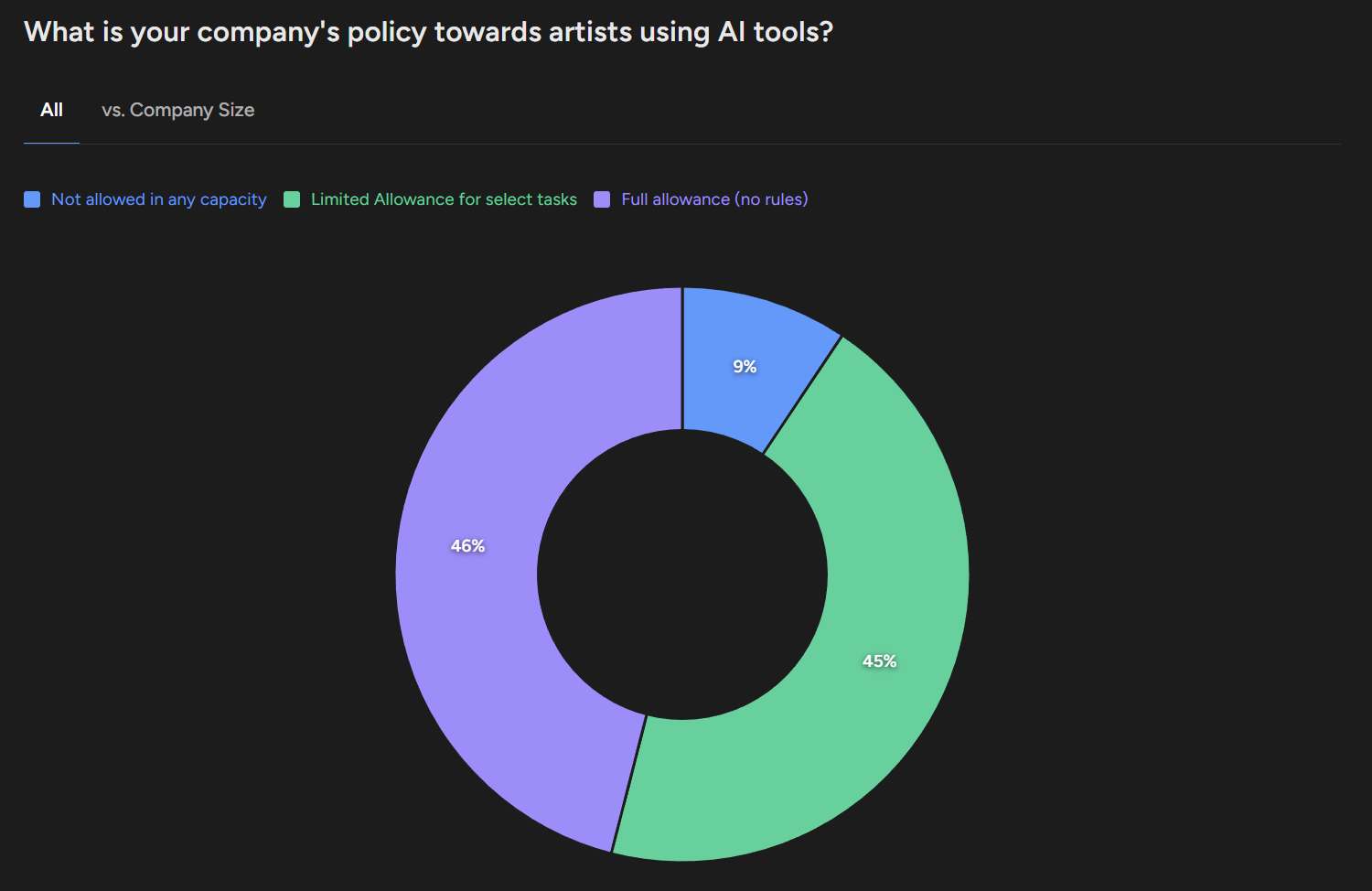Click the purple legend color swatch
The width and height of the screenshot is (1372, 891).
(x=602, y=199)
